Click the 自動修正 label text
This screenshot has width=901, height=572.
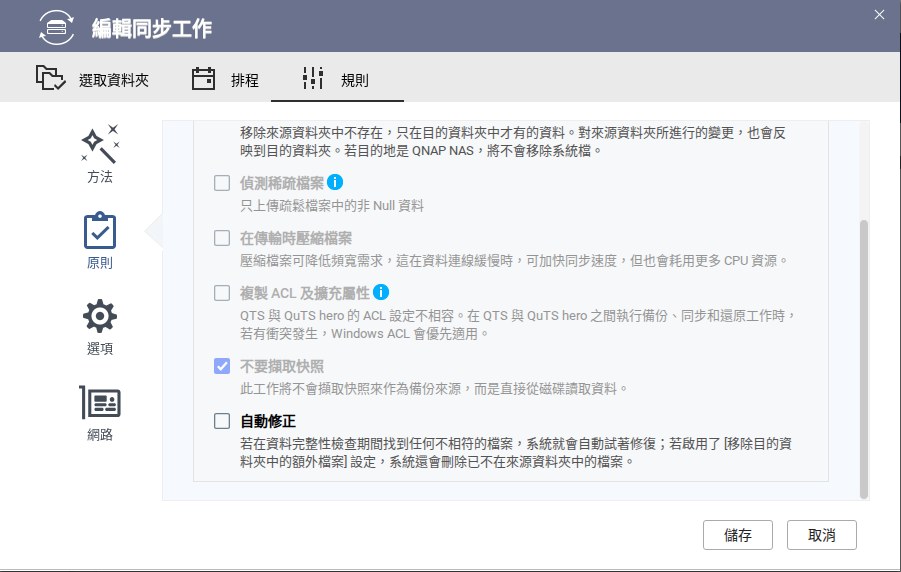tap(268, 421)
